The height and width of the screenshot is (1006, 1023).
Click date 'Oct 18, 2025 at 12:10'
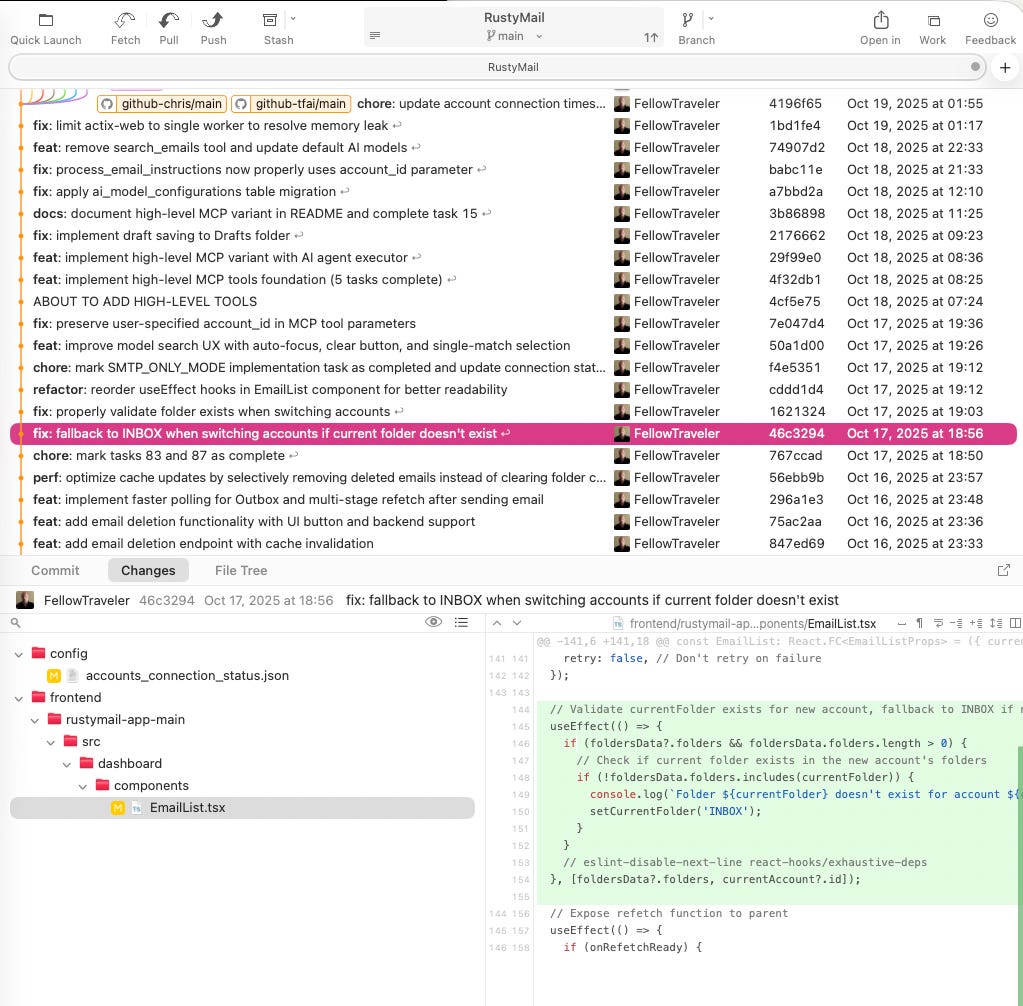coord(915,192)
